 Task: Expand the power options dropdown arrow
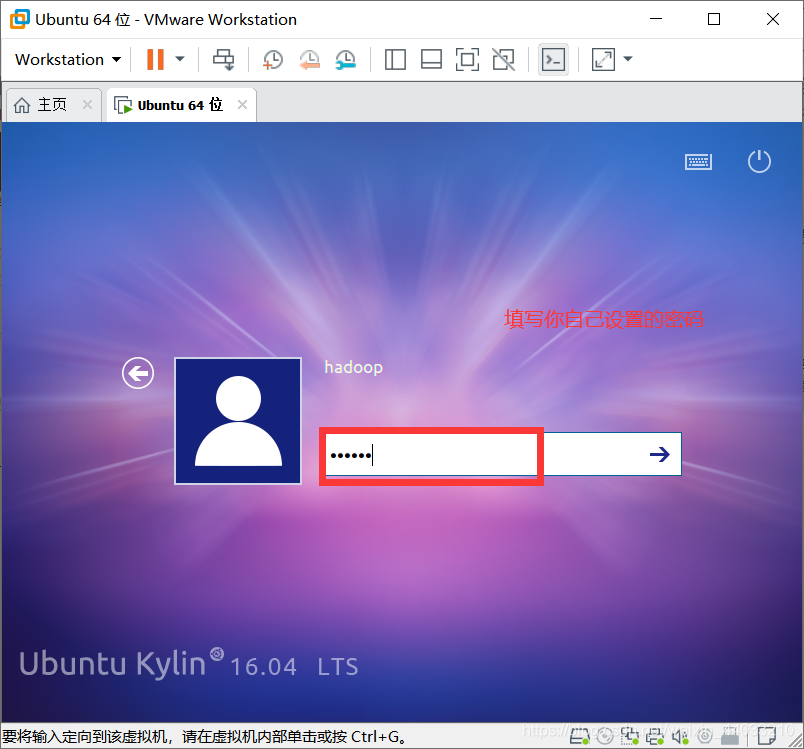180,59
